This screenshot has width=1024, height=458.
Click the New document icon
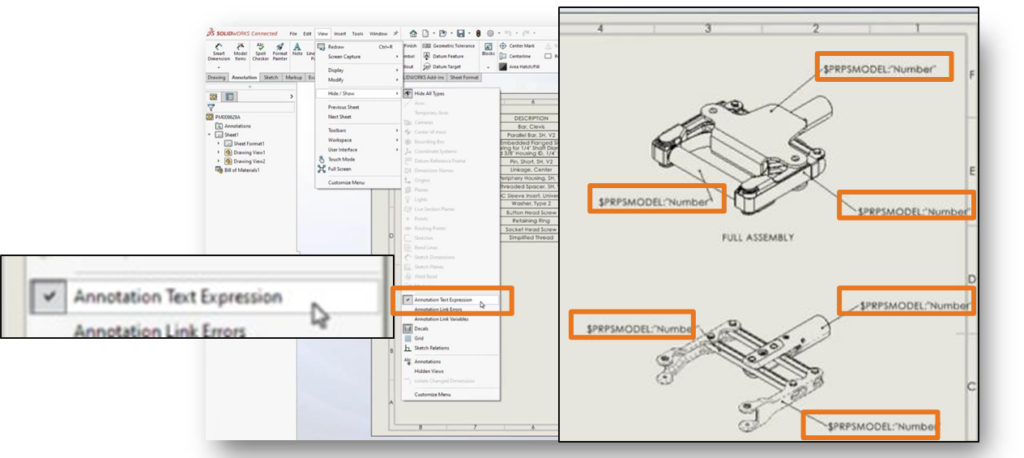425,33
